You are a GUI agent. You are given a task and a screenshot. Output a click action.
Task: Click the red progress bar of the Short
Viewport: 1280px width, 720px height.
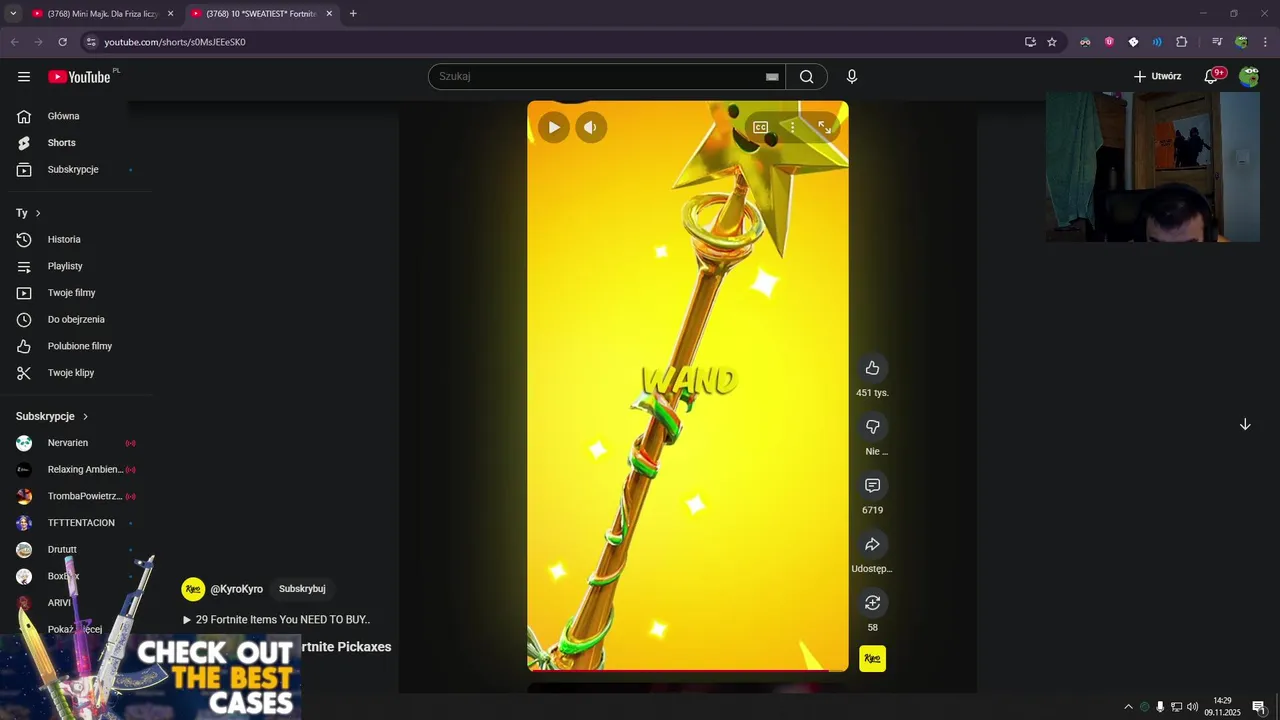[688, 670]
